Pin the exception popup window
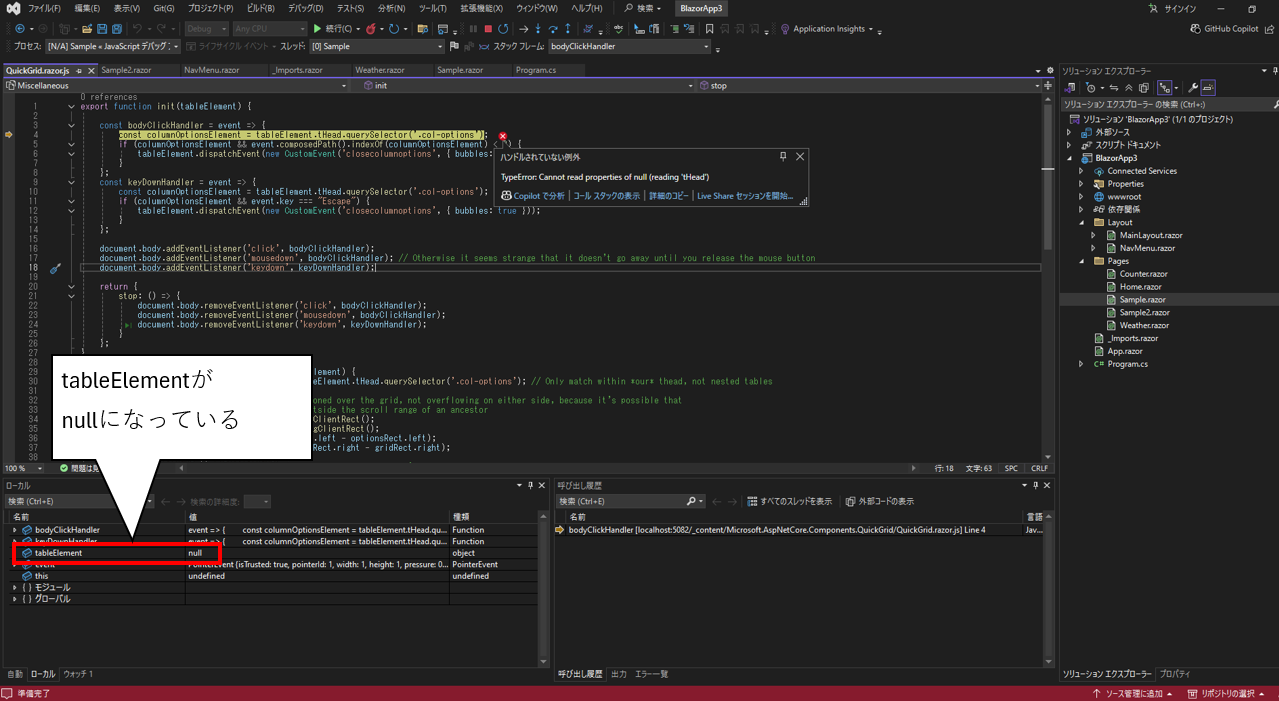Screen dimensions: 1279x701 pyautogui.click(x=783, y=157)
